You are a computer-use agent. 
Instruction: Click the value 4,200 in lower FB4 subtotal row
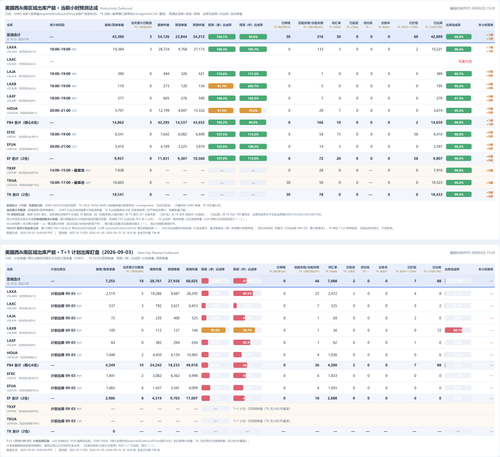tap(333, 365)
